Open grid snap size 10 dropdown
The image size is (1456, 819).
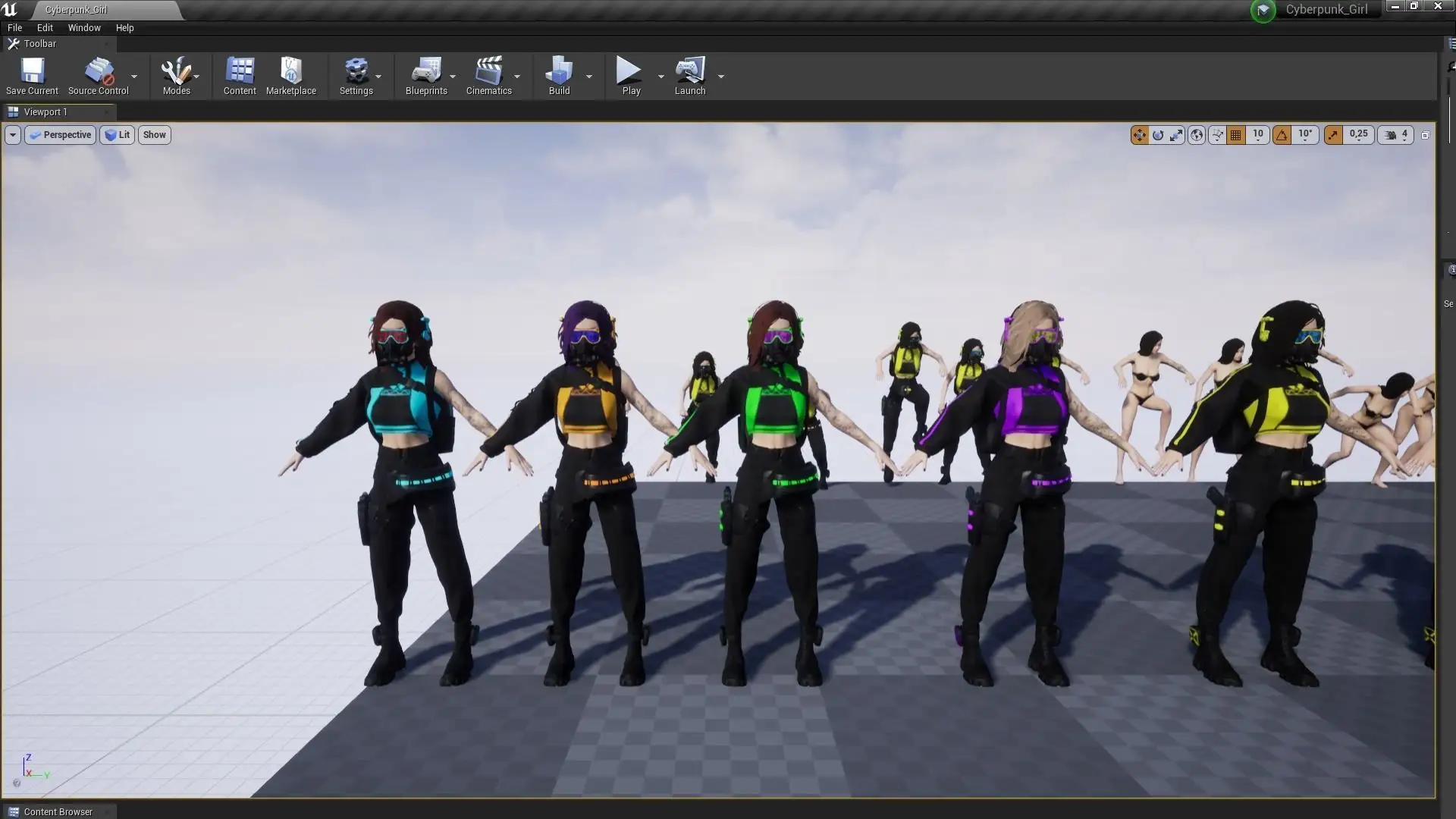[1258, 135]
